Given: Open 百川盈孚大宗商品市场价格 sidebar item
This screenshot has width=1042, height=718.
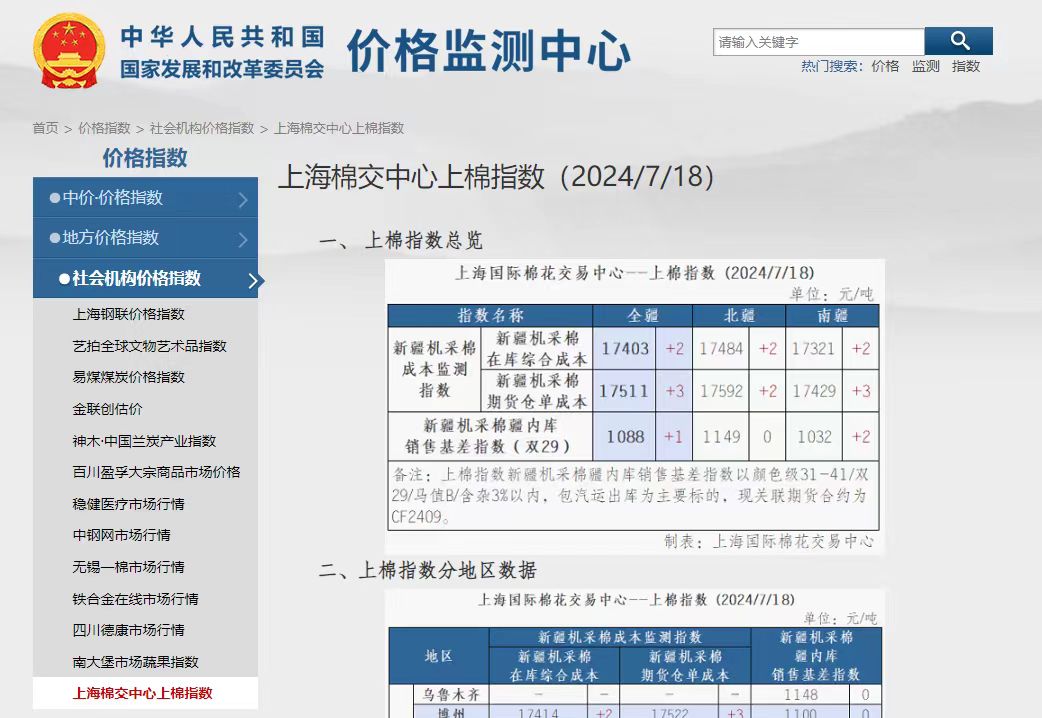Looking at the screenshot, I should (156, 472).
